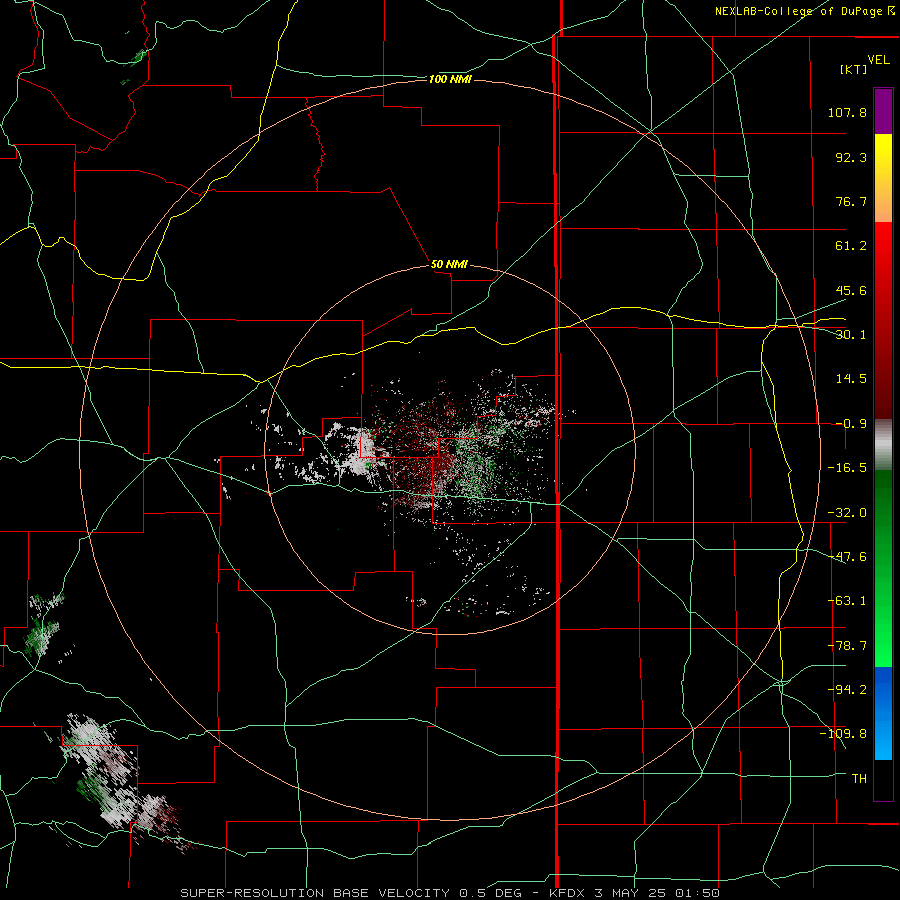The height and width of the screenshot is (900, 900).
Task: Pick the blue segment of velocity color bar
Action: pos(883,713)
